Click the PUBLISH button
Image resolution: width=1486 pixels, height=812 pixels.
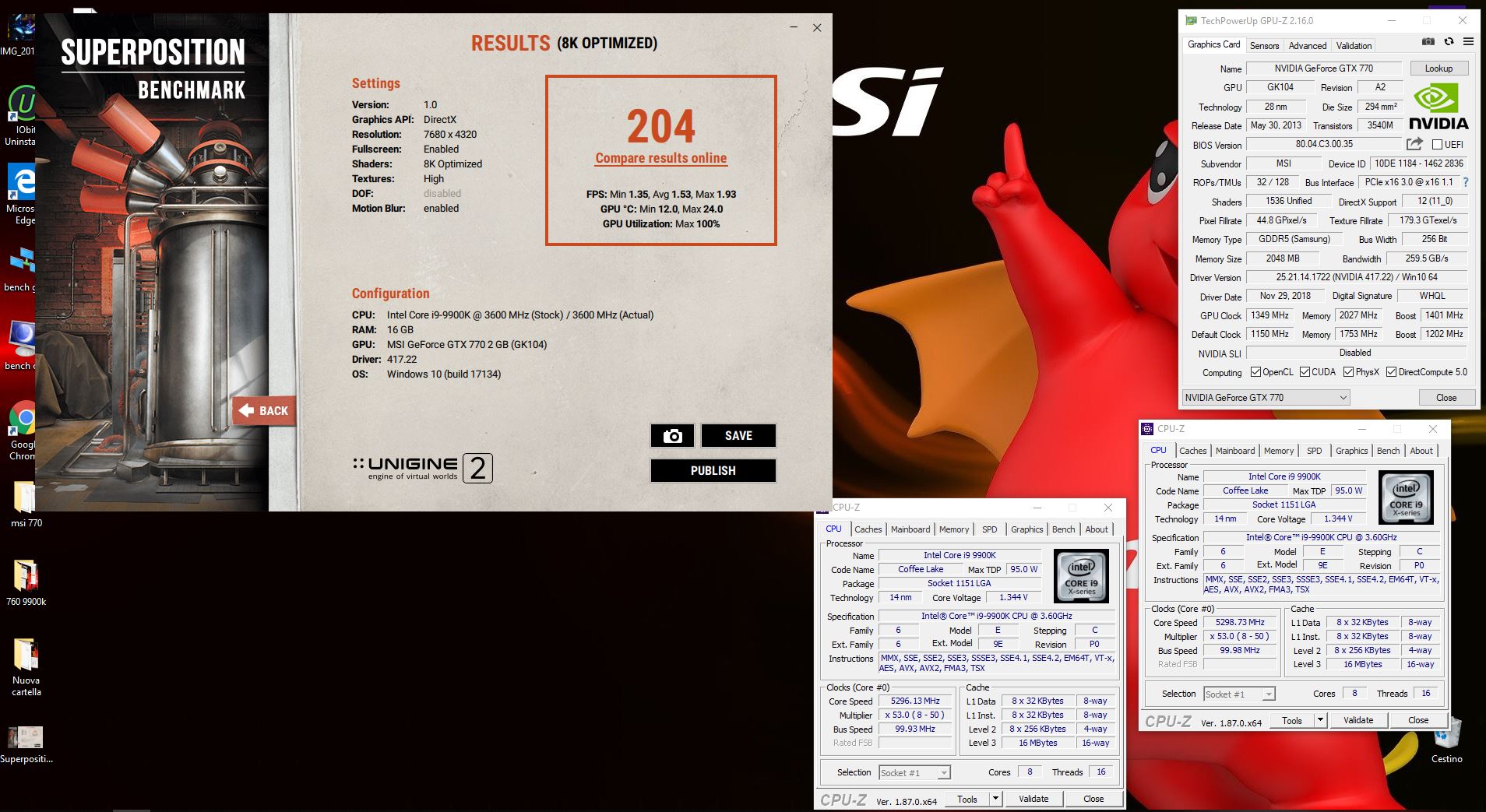click(x=713, y=470)
